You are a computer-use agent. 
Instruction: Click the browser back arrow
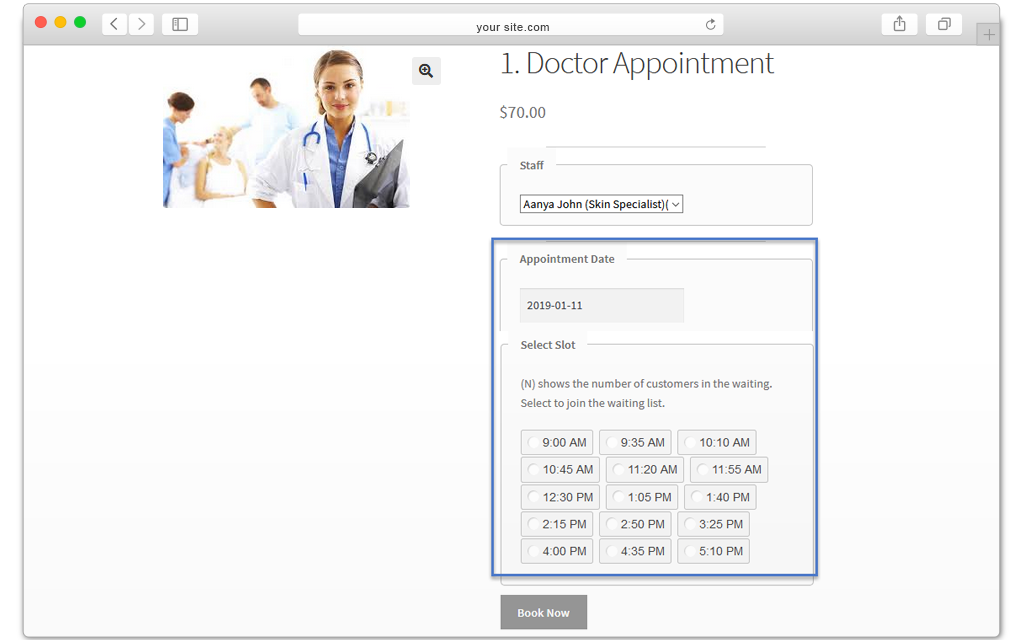pos(114,24)
